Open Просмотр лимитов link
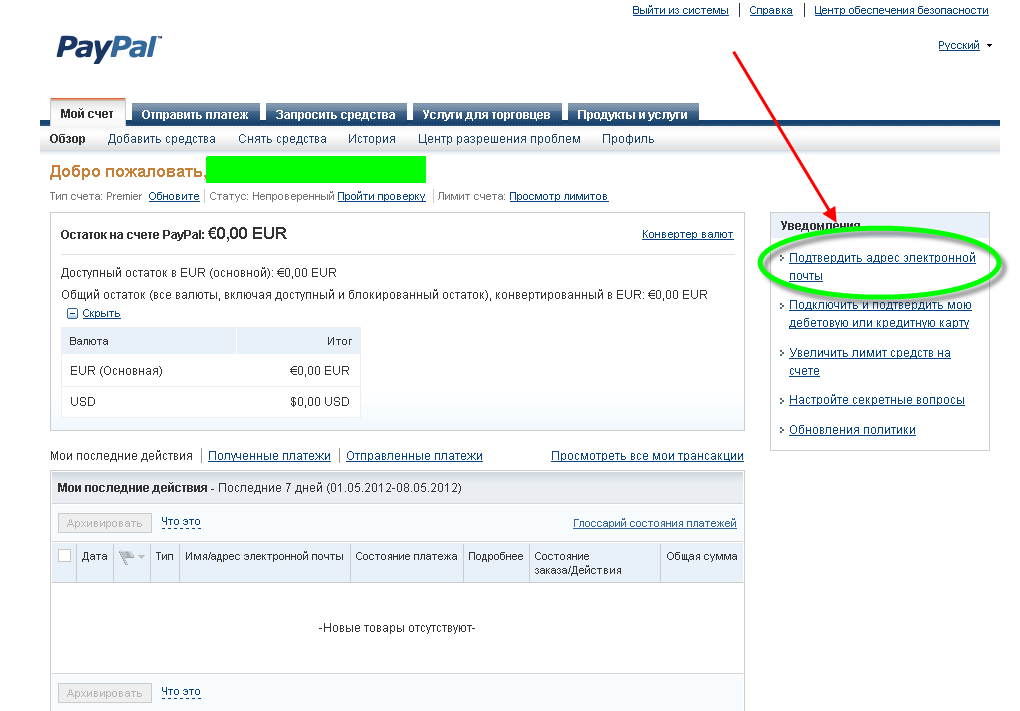The width and height of the screenshot is (1020, 711). 559,196
